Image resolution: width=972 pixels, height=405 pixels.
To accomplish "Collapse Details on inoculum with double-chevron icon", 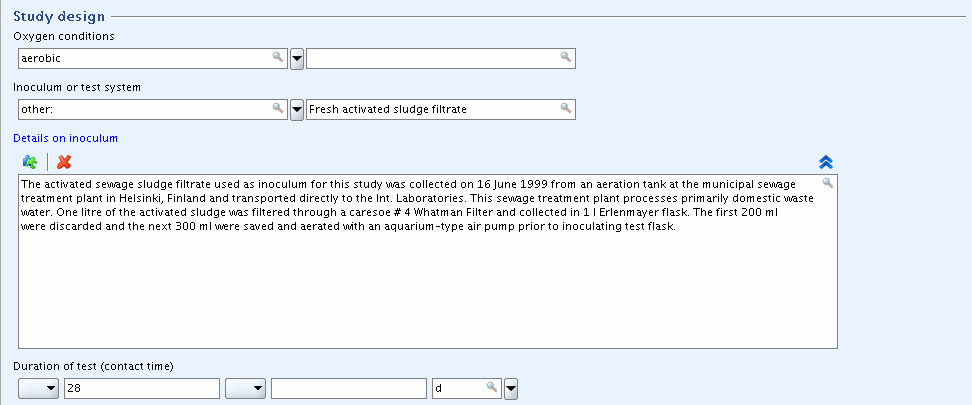I will (x=826, y=162).
